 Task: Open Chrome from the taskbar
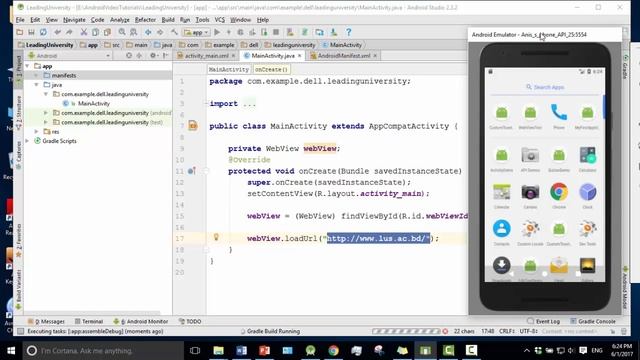click(x=333, y=351)
